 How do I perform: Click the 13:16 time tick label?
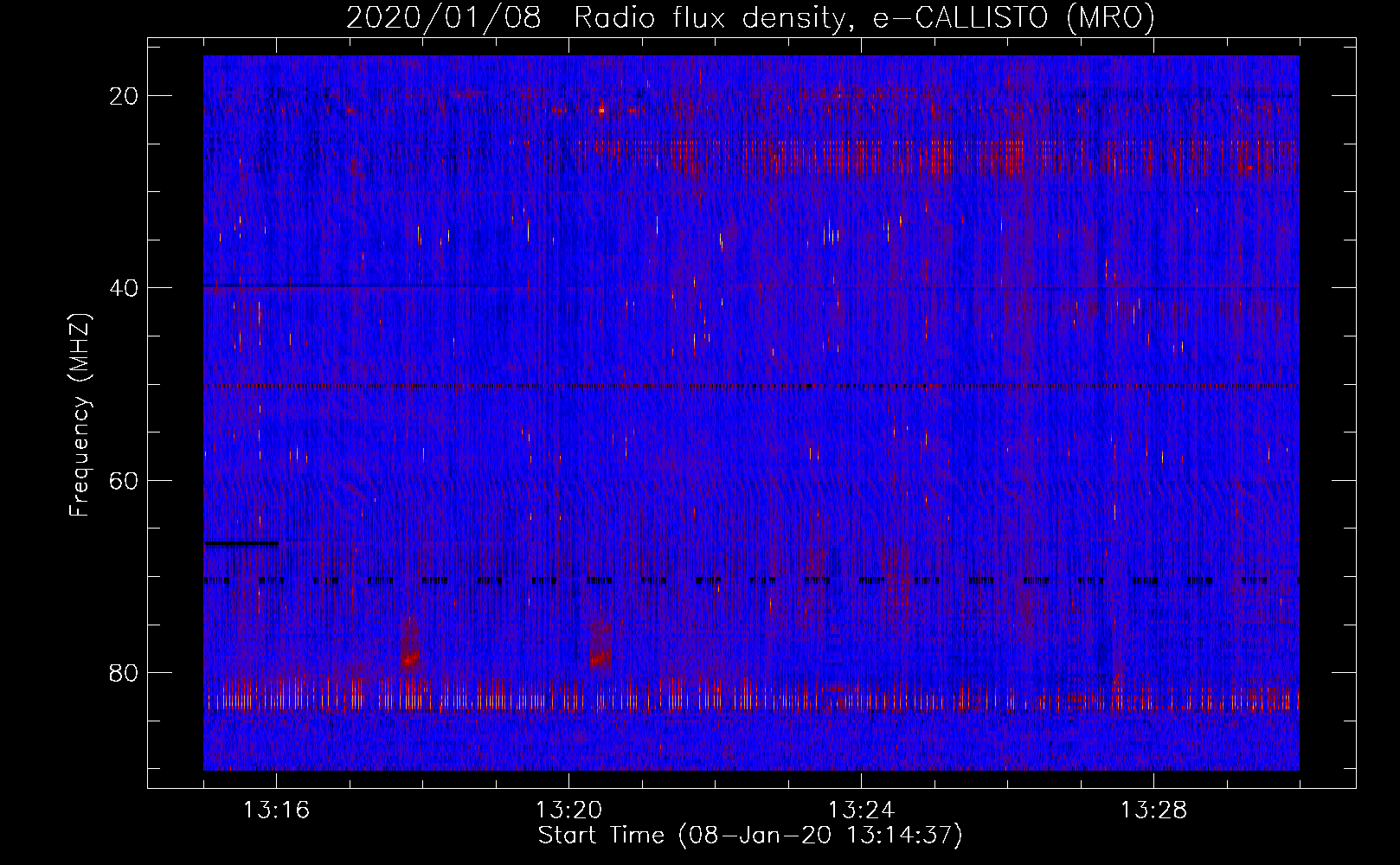click(x=276, y=811)
